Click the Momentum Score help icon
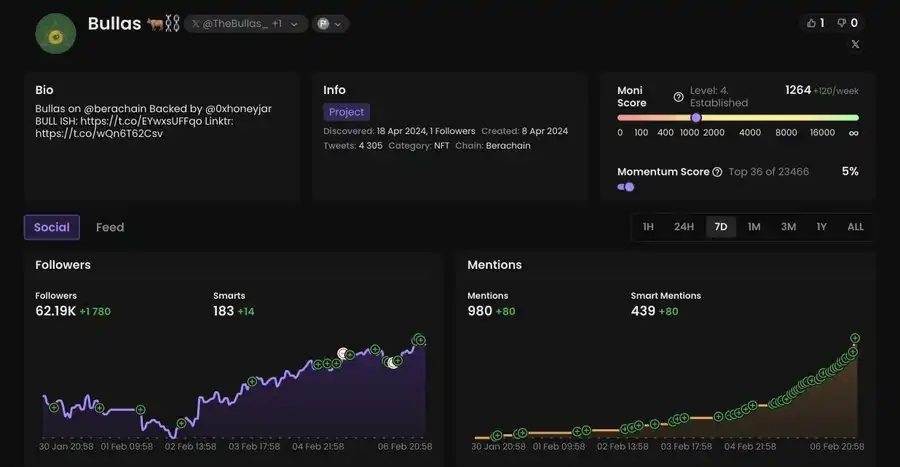900x467 pixels. tap(717, 172)
